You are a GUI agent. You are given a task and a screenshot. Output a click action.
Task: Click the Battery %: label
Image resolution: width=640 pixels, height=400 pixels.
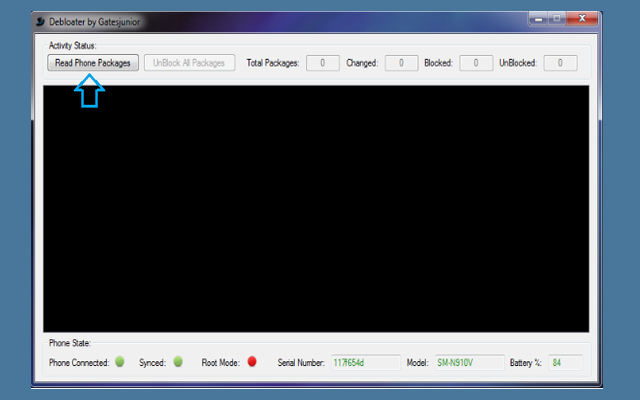526,363
